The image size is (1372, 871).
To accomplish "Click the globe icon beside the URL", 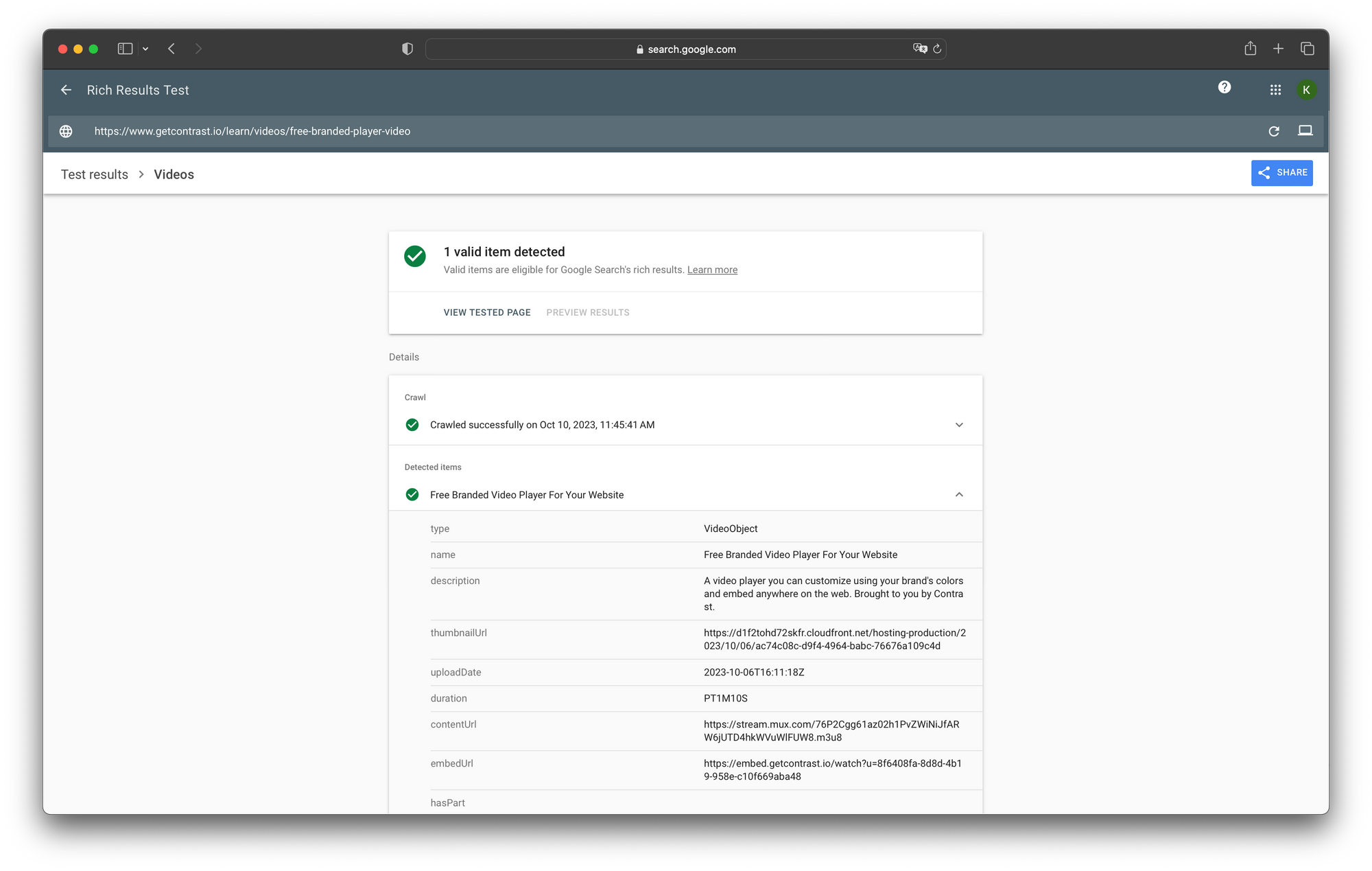I will click(x=66, y=131).
